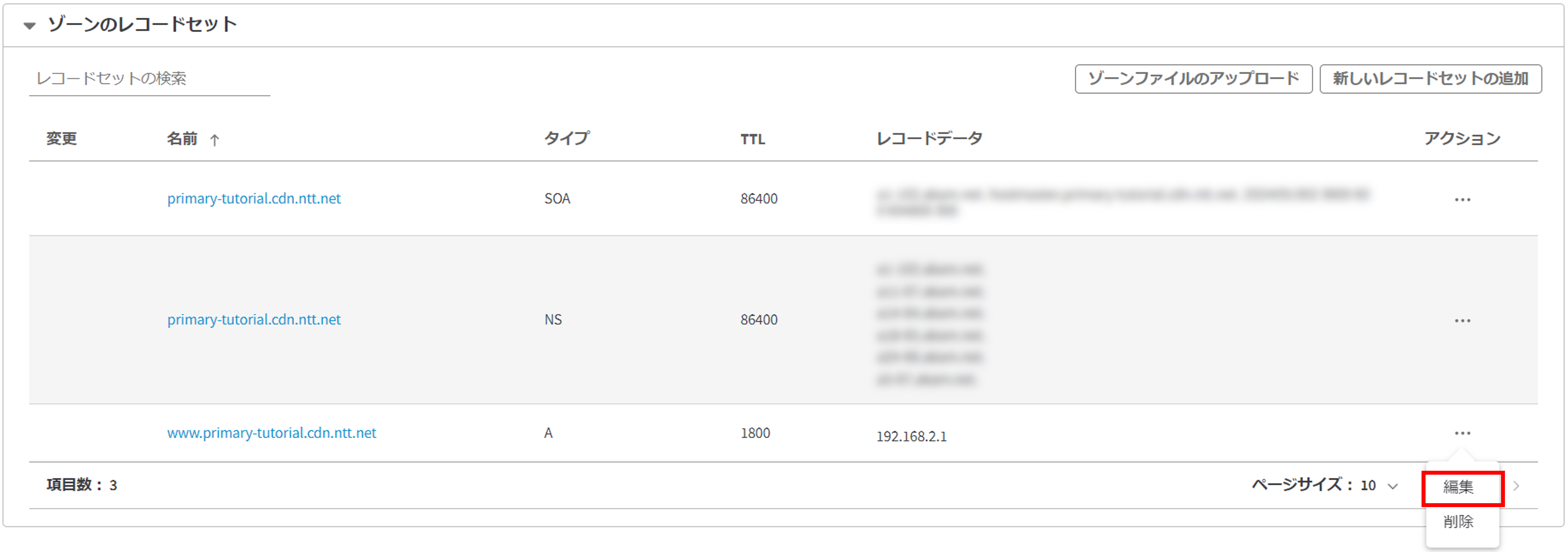Screen dimensions: 1568x552
Task: Open www.primary-tutorial.cdn.ntt.net link
Action: [272, 433]
